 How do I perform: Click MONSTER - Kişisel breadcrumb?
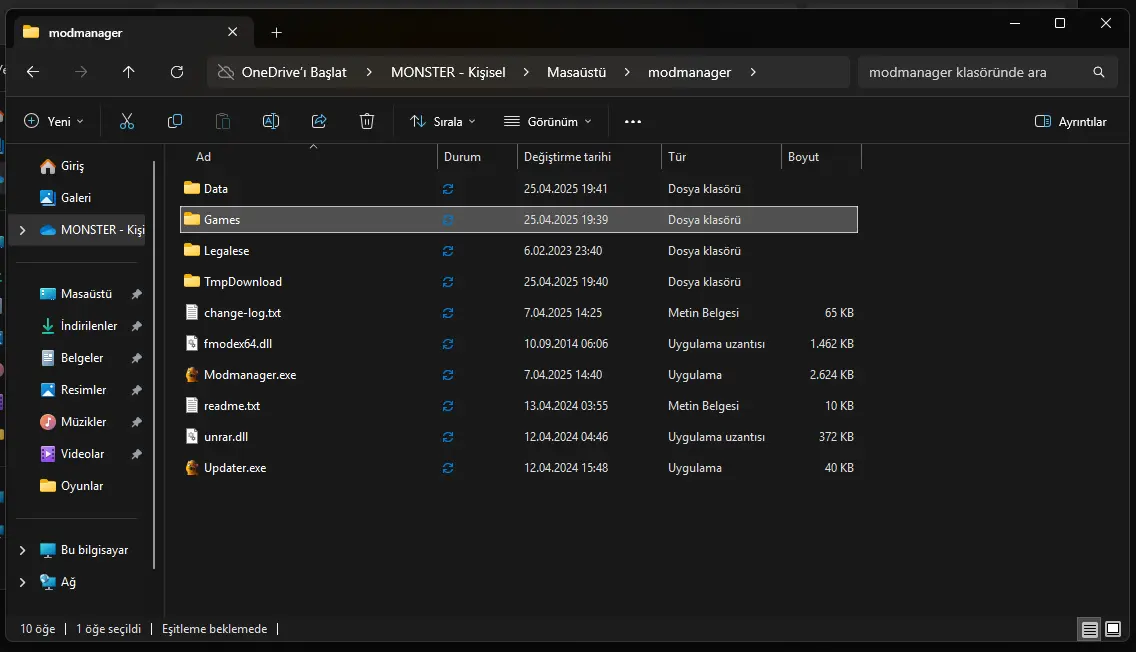point(448,72)
